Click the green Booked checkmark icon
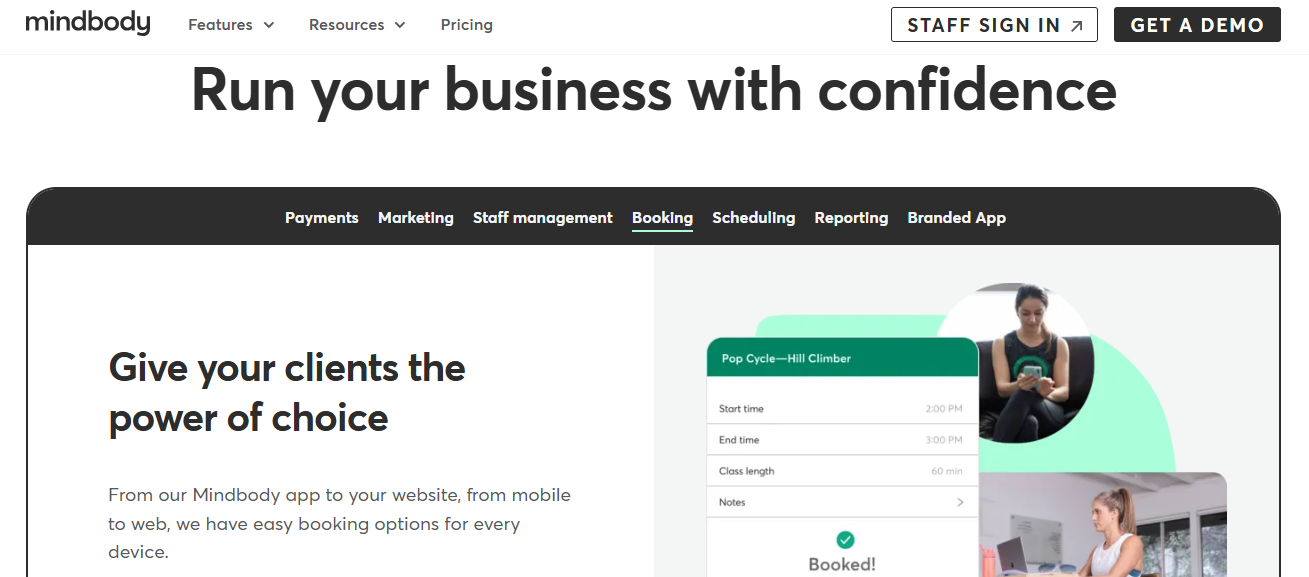Screen dimensions: 1309x577 coord(845,540)
